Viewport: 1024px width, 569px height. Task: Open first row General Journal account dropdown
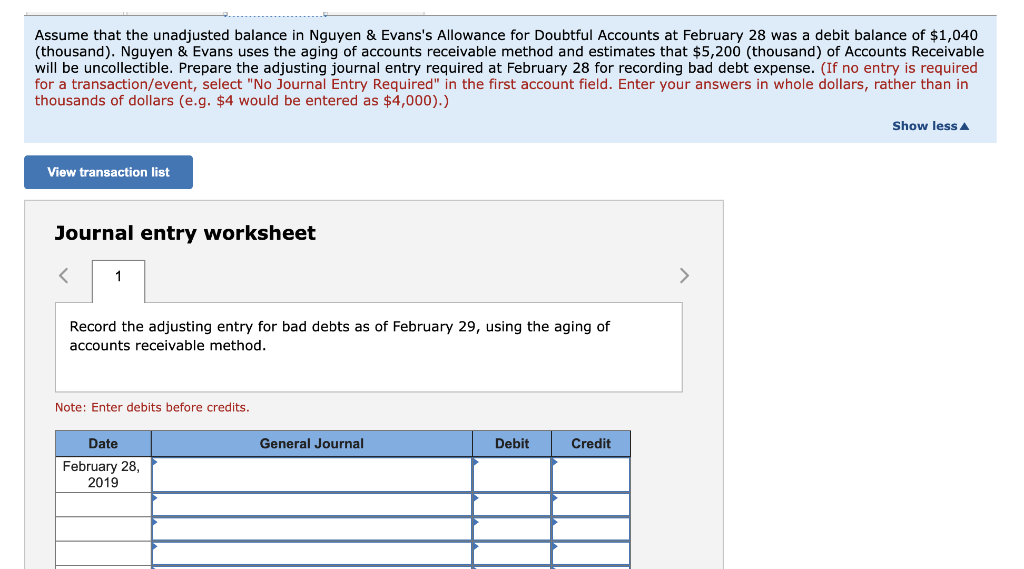tap(312, 474)
